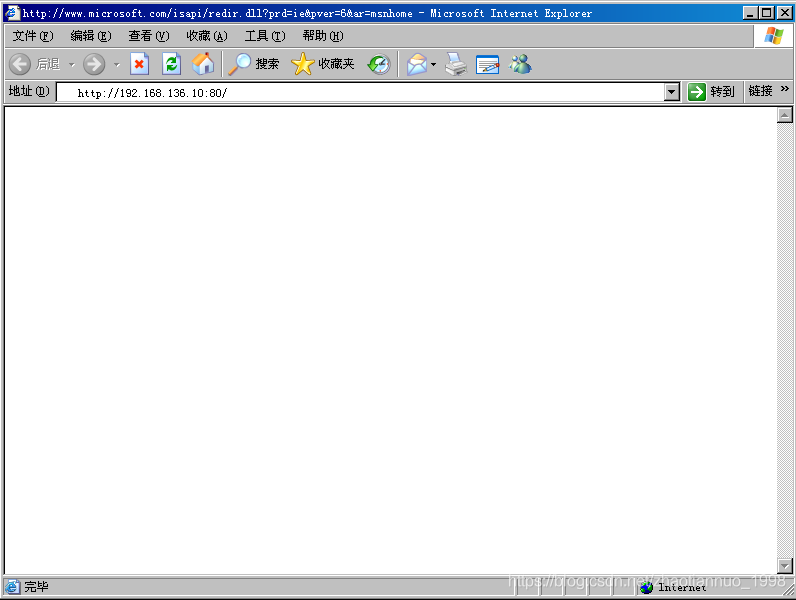Click in the address bar URL field
Screen dimensions: 796x600
point(360,92)
